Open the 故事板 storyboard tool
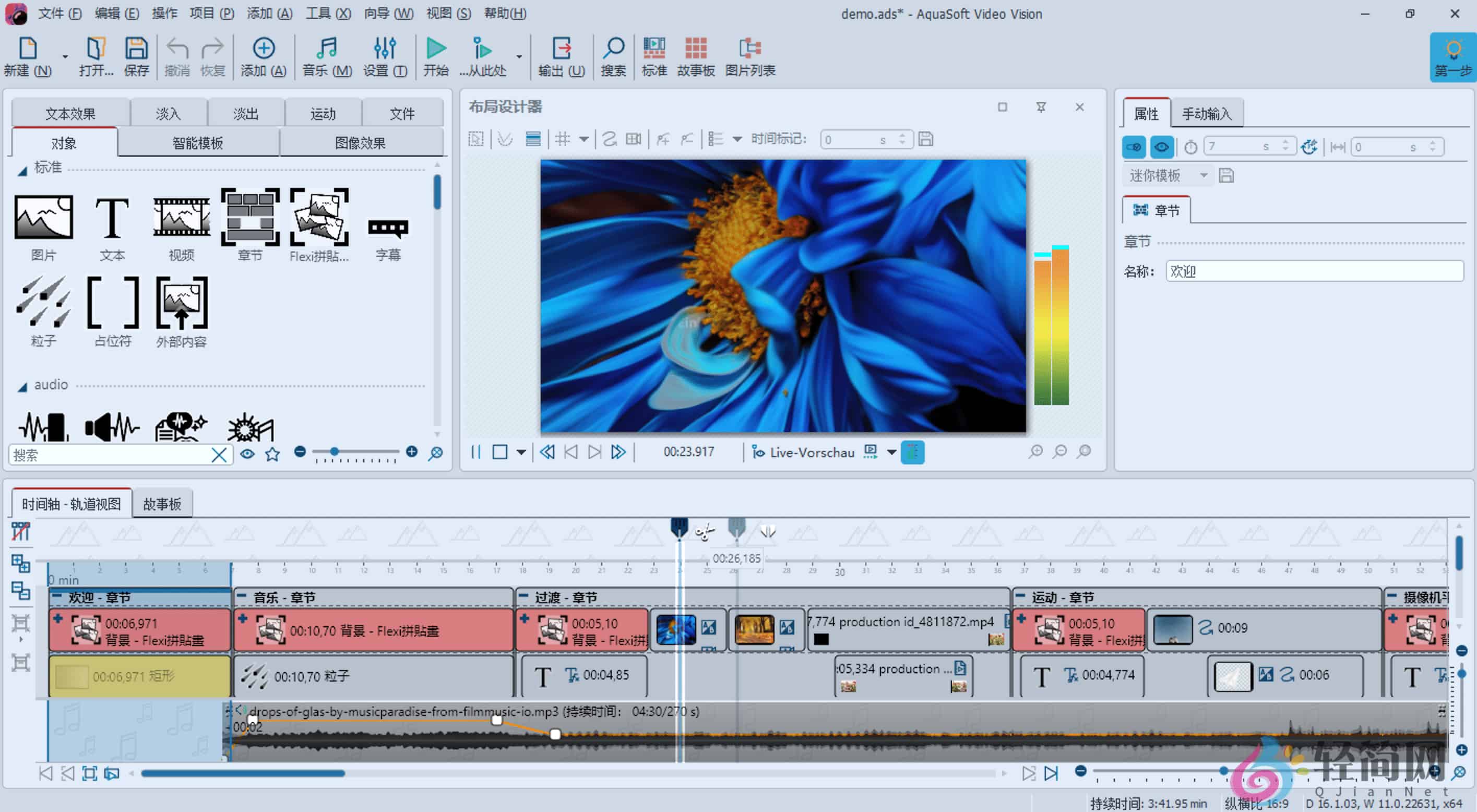1477x812 pixels. click(x=696, y=56)
